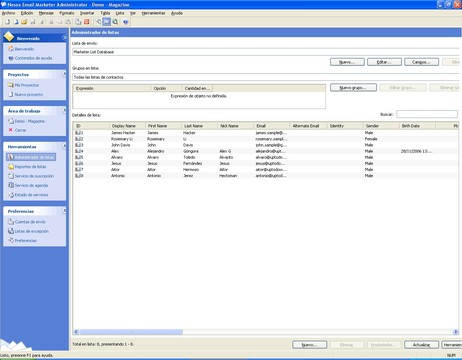The image size is (462, 360).
Task: Open the Tabla menu
Action: pyautogui.click(x=105, y=13)
